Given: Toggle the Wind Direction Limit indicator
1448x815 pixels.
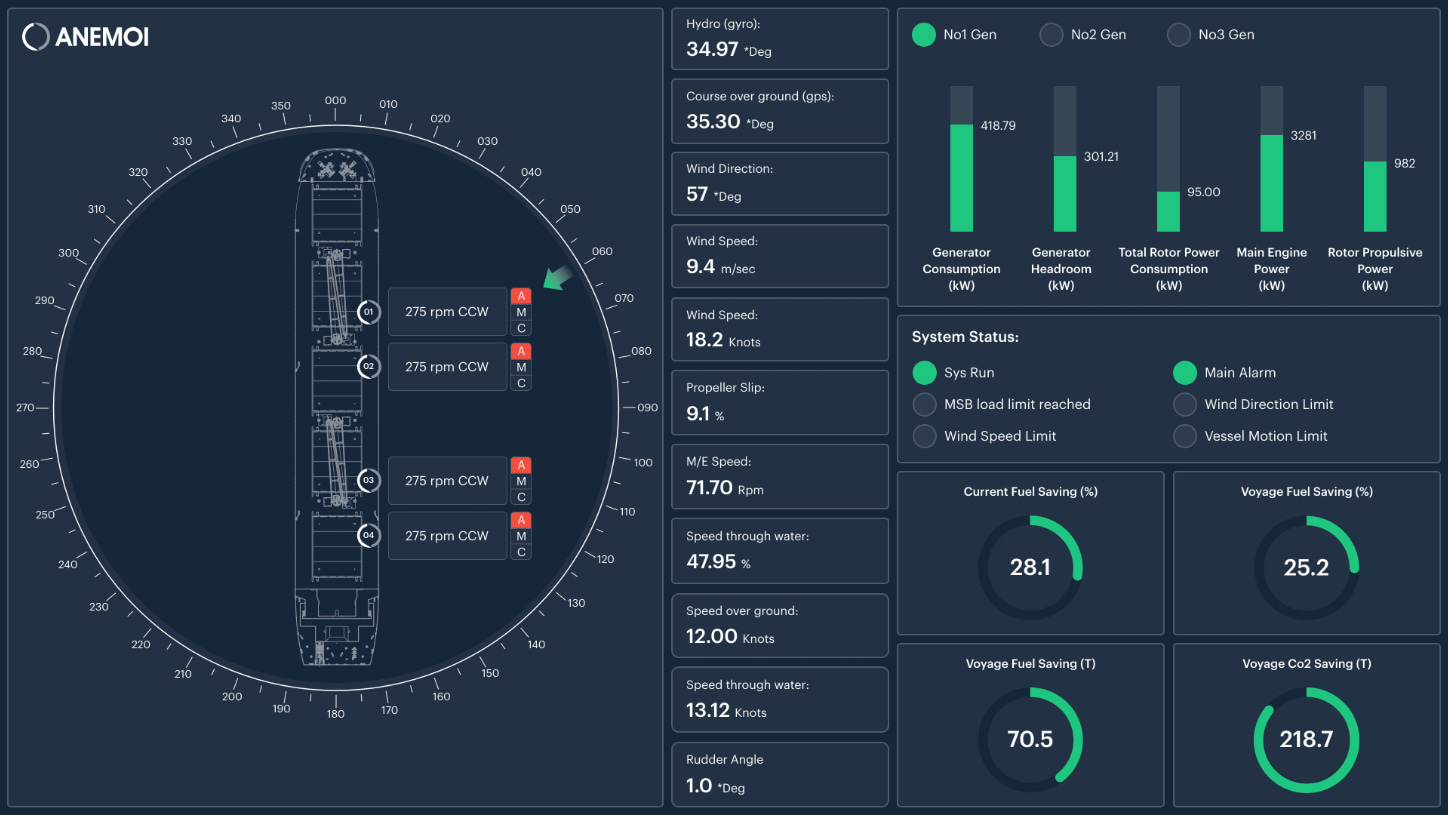Looking at the screenshot, I should (1184, 405).
